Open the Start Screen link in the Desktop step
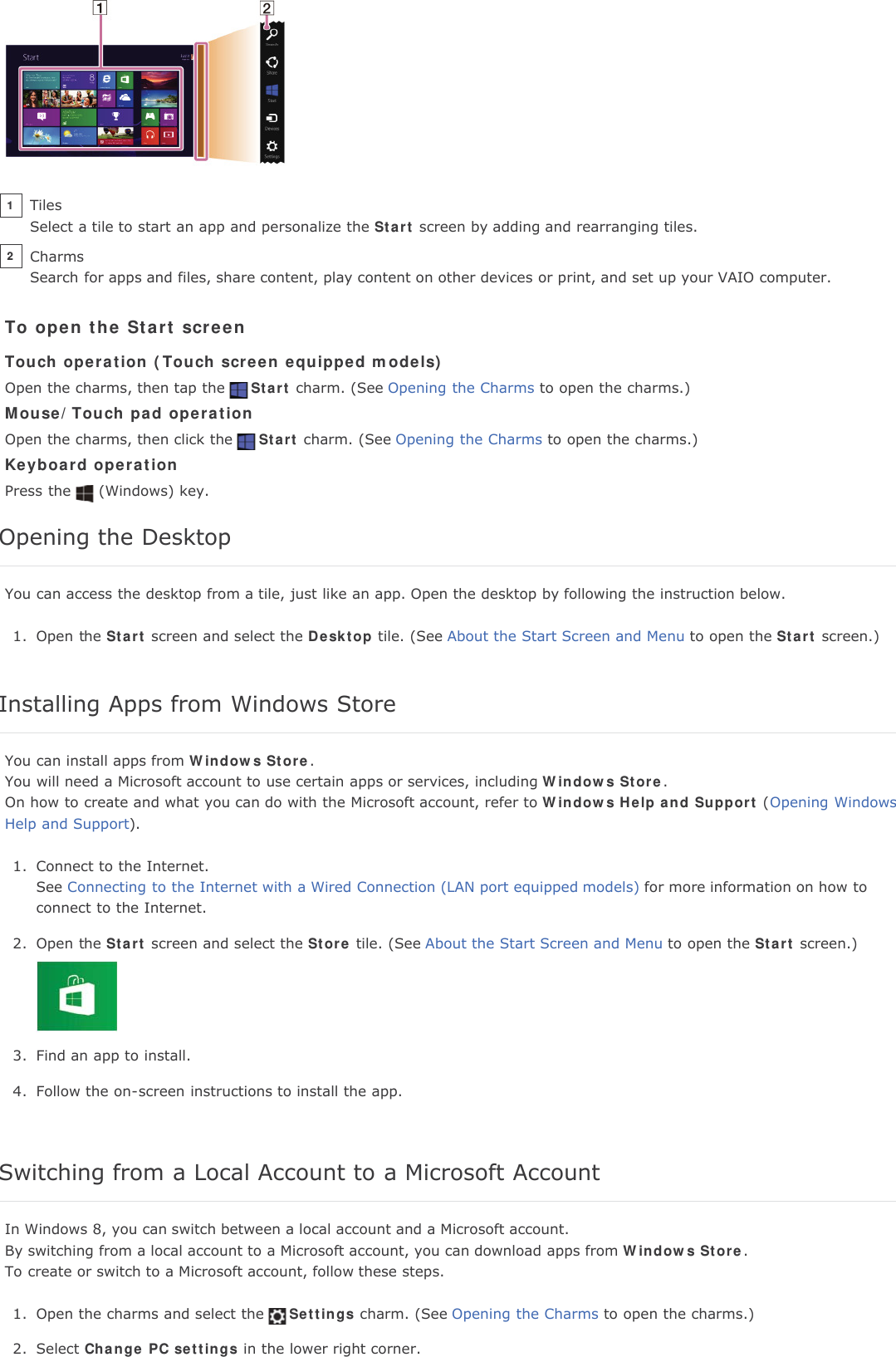Screen dimensions: 896x1357 (566, 636)
